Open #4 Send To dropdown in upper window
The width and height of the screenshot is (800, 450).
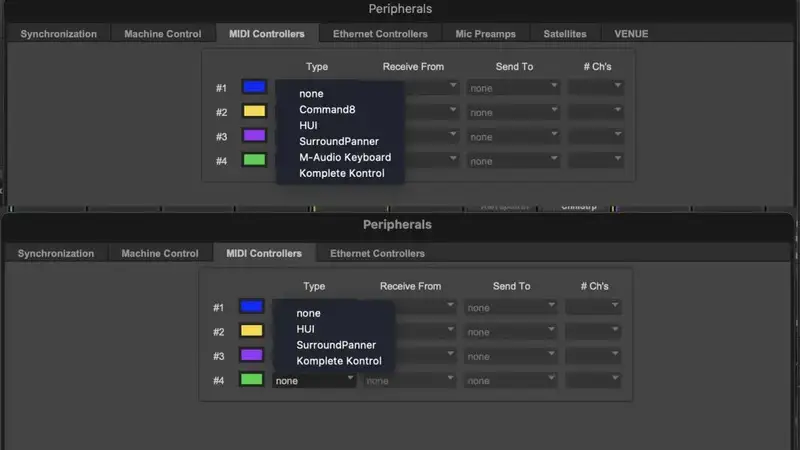(x=513, y=161)
